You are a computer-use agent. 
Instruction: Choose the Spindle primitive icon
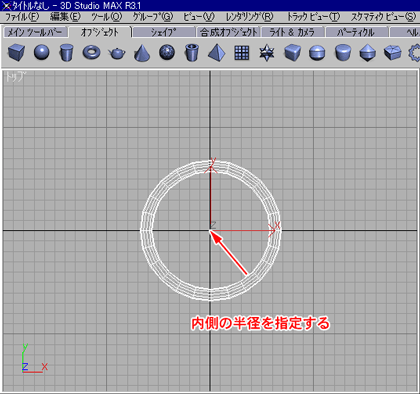point(368,53)
